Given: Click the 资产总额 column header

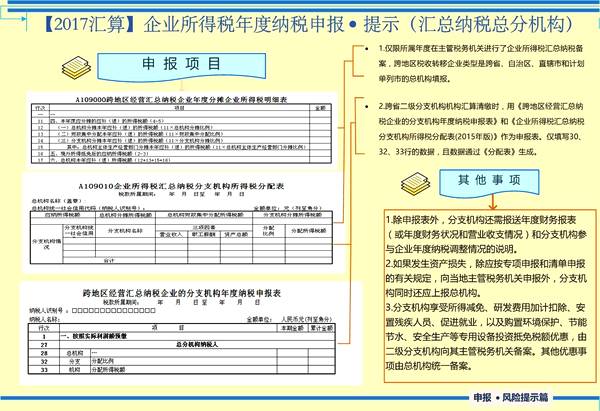Looking at the screenshot, I should click(x=236, y=235).
